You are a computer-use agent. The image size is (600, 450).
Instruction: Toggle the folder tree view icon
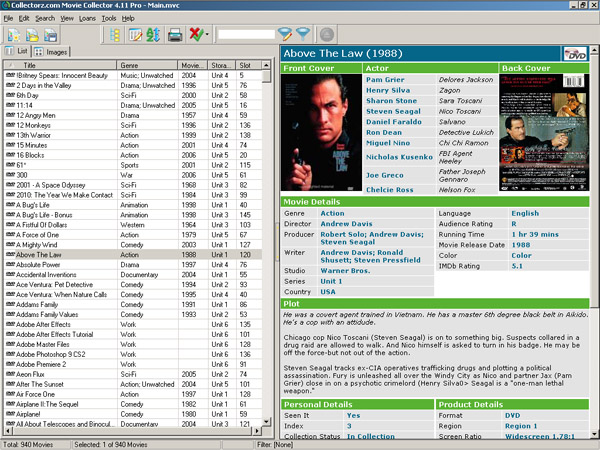point(114,35)
